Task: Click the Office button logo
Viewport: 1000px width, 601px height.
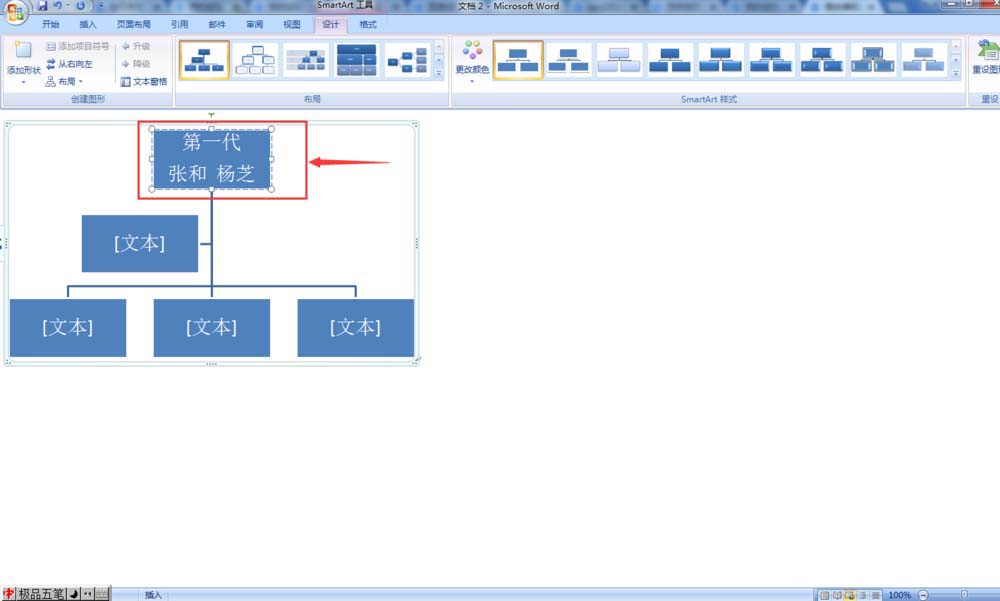Action: 15,11
